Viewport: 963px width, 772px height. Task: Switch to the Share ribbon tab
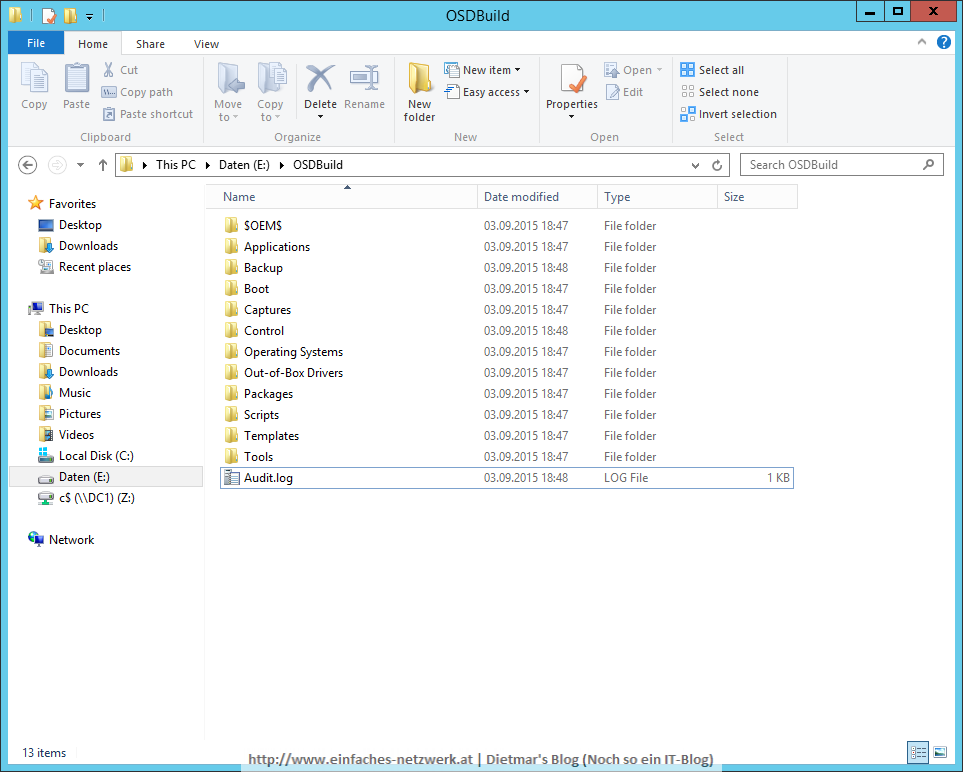click(x=150, y=44)
